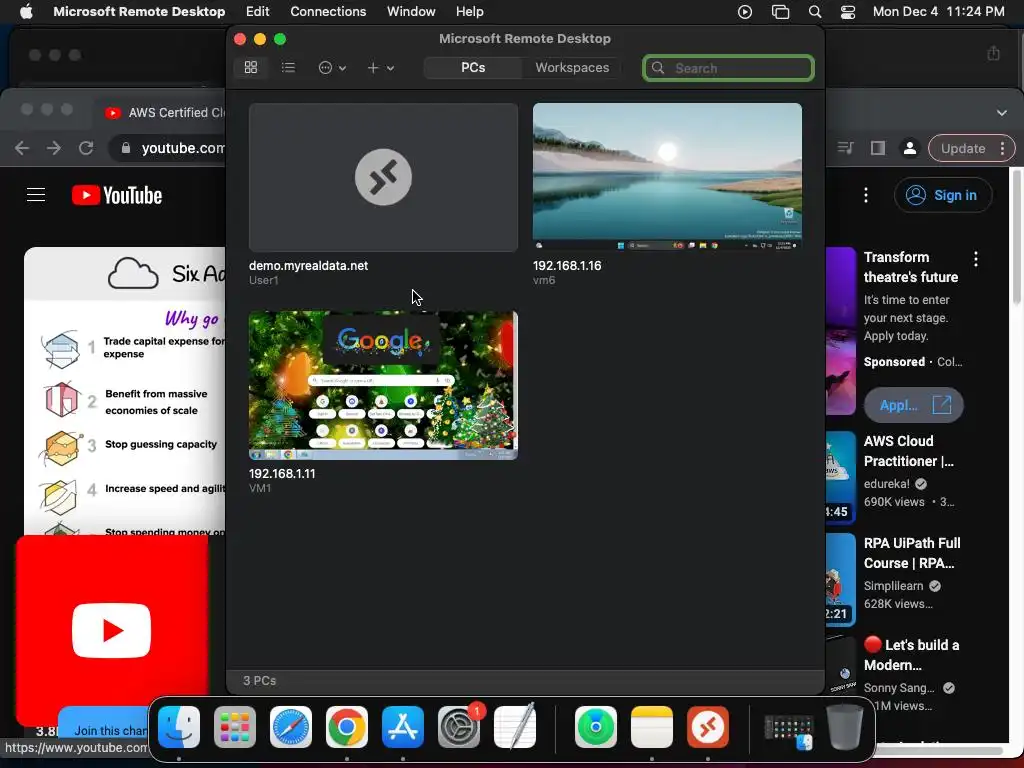
Task: Click the share icon in the background window
Action: (993, 54)
